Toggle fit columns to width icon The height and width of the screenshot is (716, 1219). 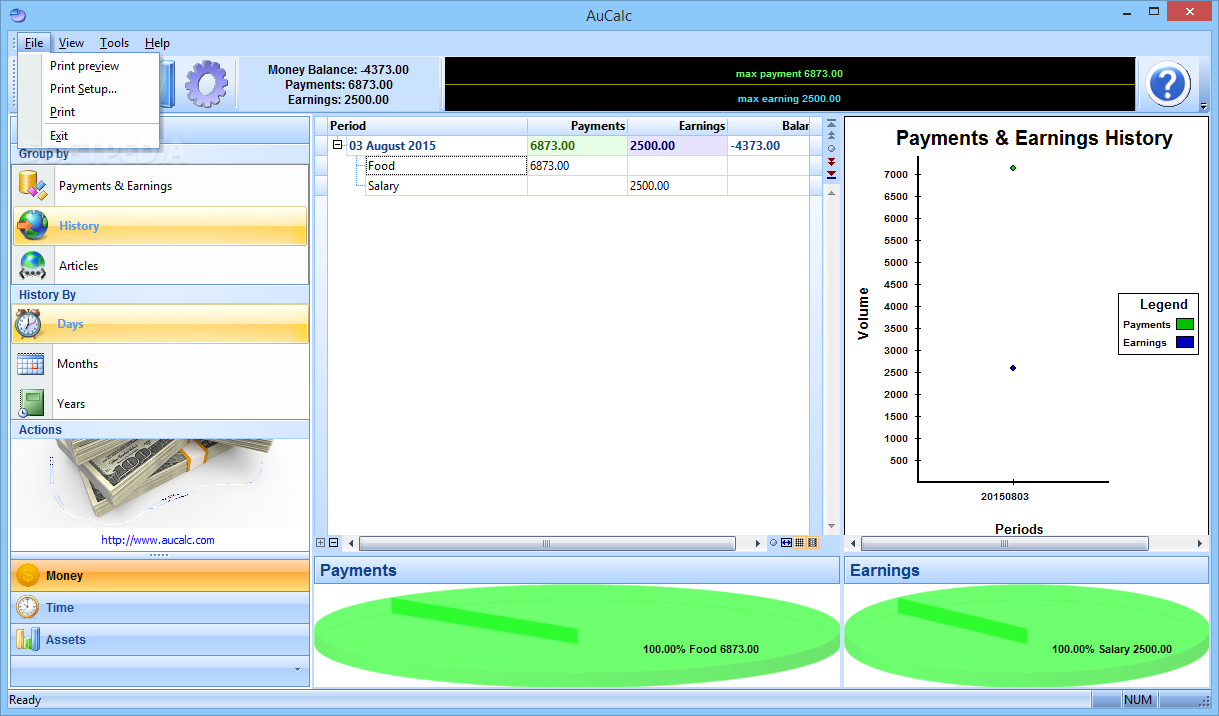click(786, 543)
